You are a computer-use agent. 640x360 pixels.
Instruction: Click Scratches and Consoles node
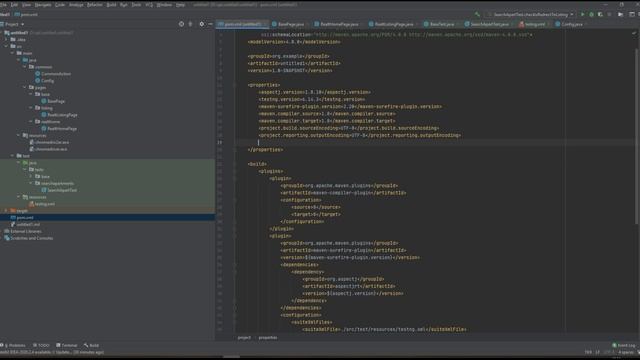coord(29,238)
